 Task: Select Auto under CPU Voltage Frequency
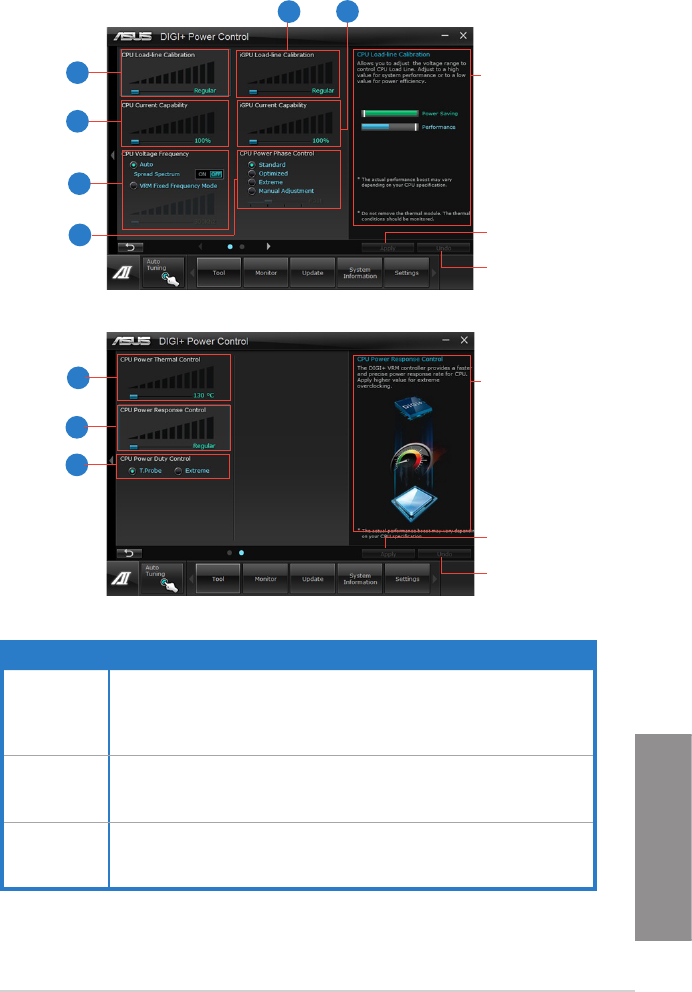(133, 164)
